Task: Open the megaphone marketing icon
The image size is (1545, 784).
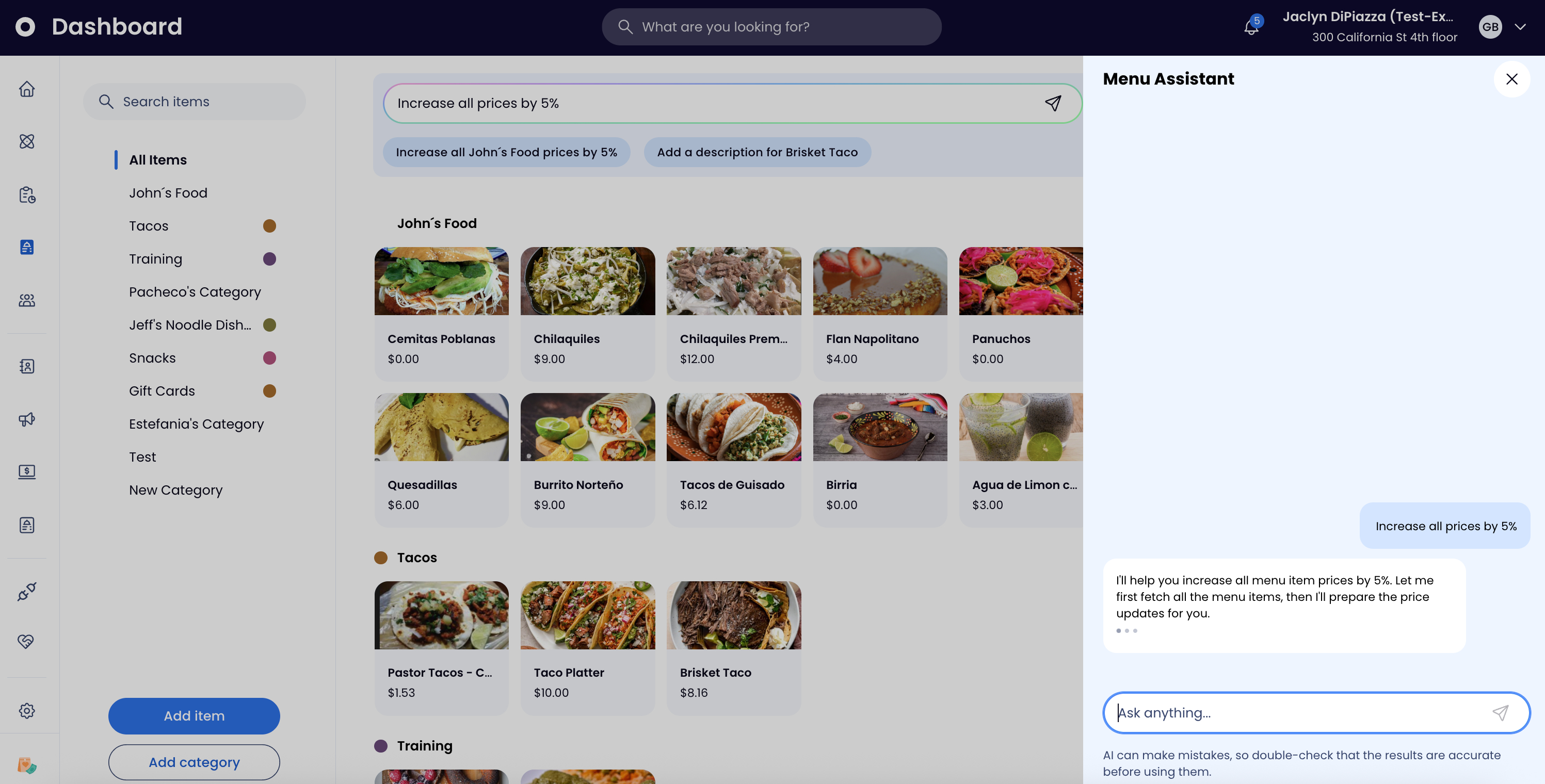Action: click(x=27, y=419)
